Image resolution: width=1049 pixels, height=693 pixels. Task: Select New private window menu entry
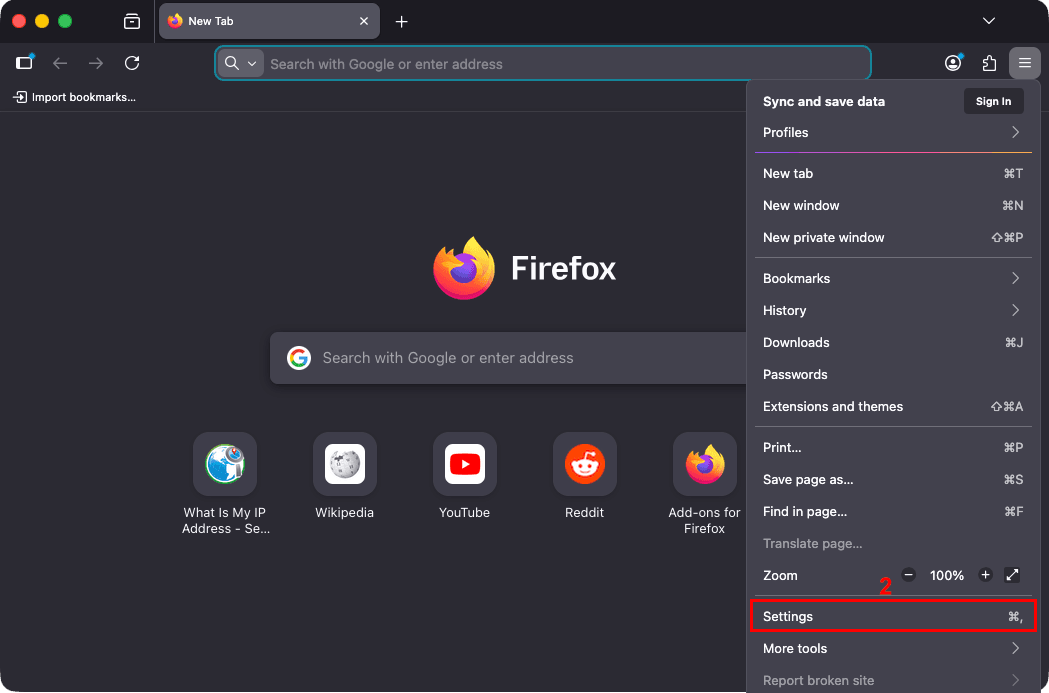(x=893, y=237)
